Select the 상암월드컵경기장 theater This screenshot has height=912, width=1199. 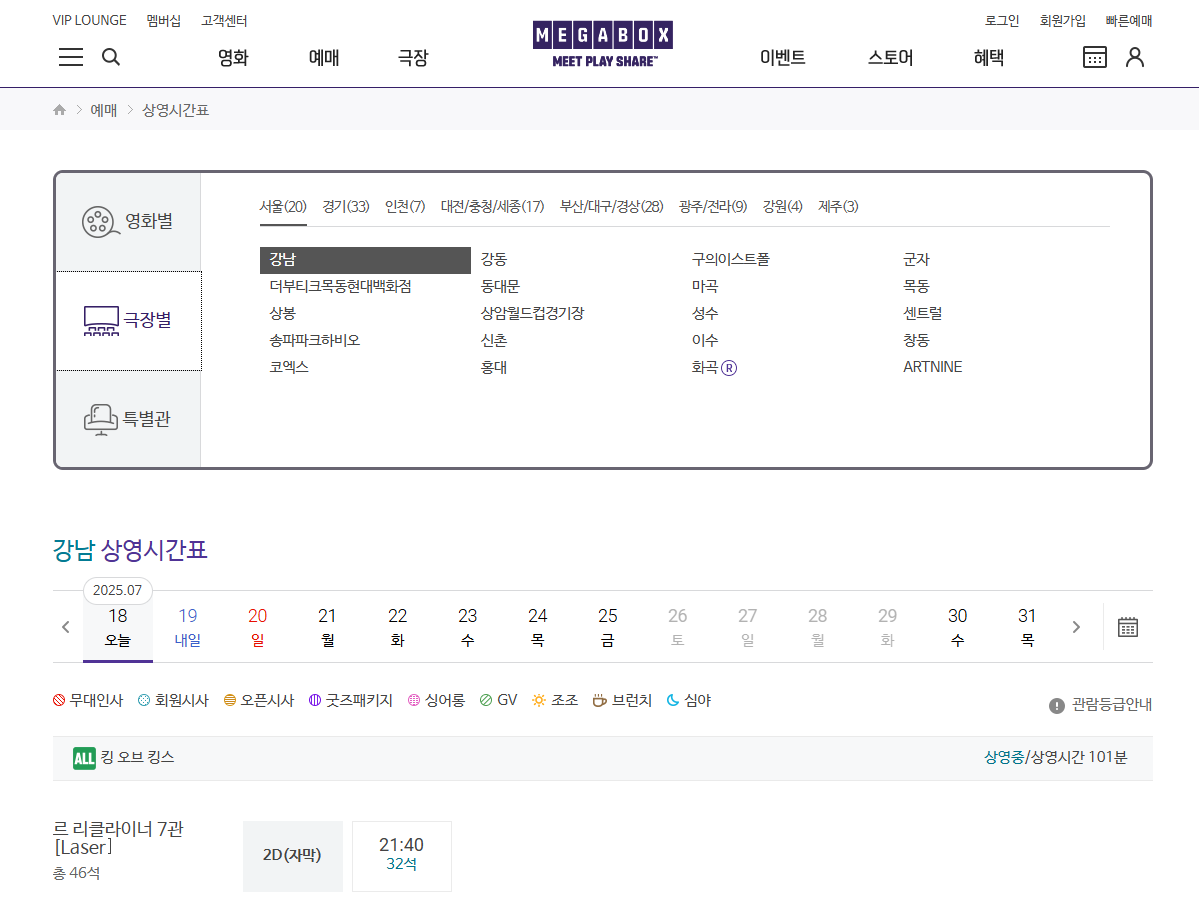(x=532, y=313)
